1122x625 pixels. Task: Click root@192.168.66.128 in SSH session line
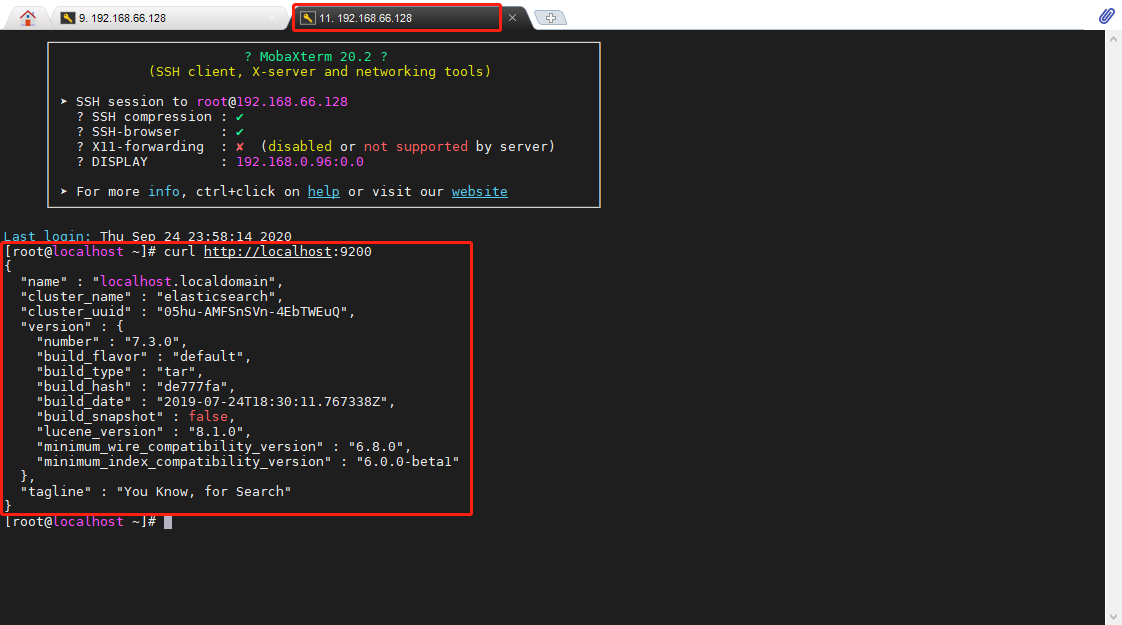point(272,102)
